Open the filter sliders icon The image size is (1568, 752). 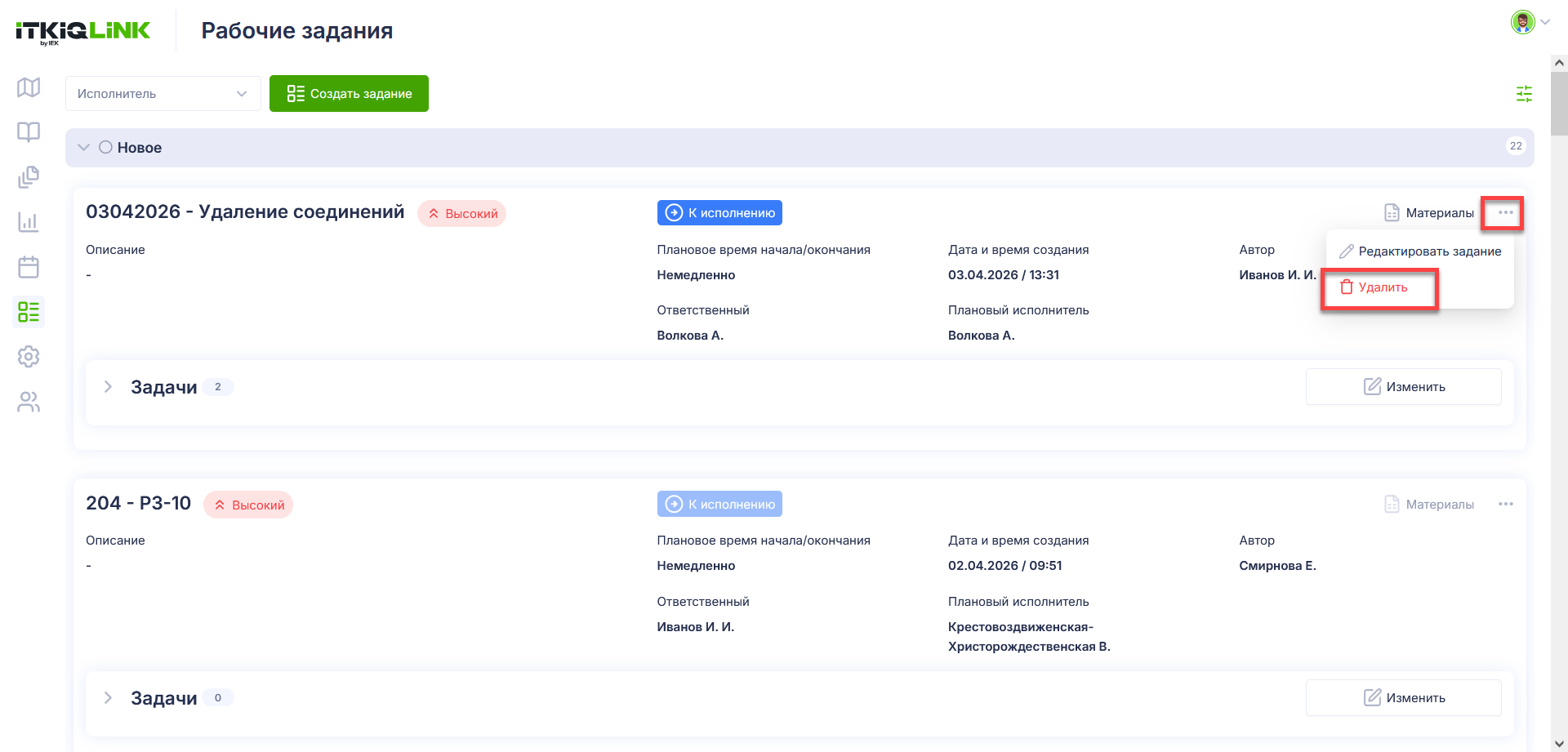pos(1524,94)
